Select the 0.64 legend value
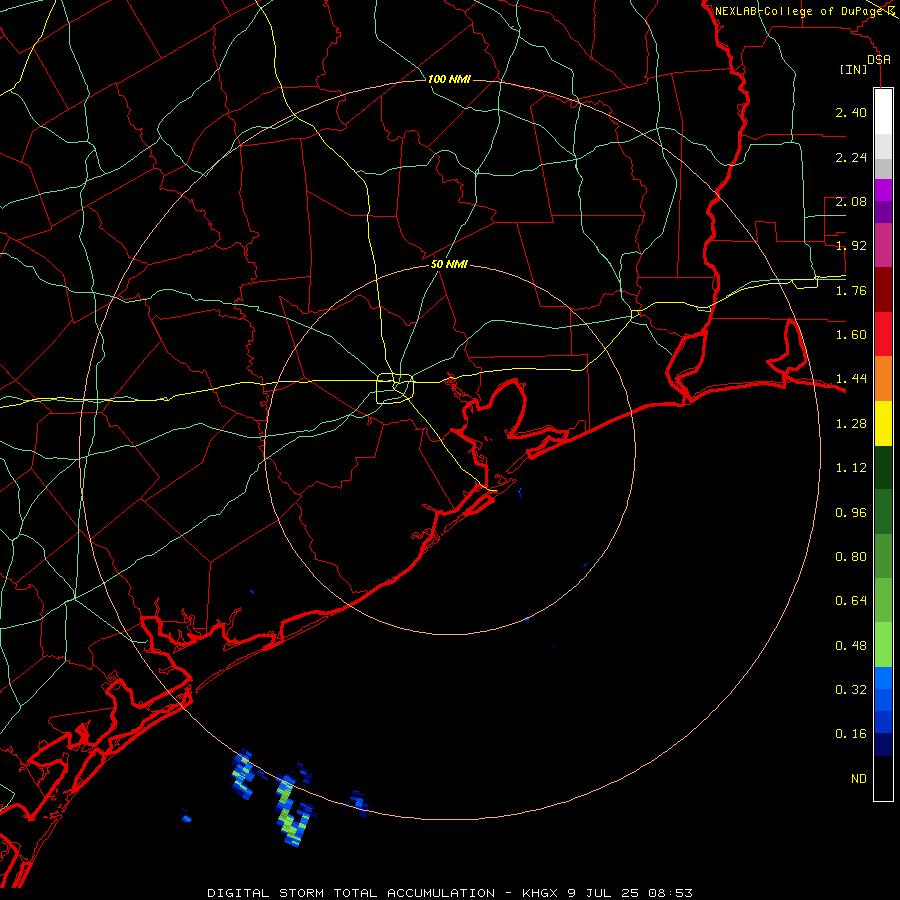Viewport: 900px width, 900px height. pyautogui.click(x=851, y=601)
